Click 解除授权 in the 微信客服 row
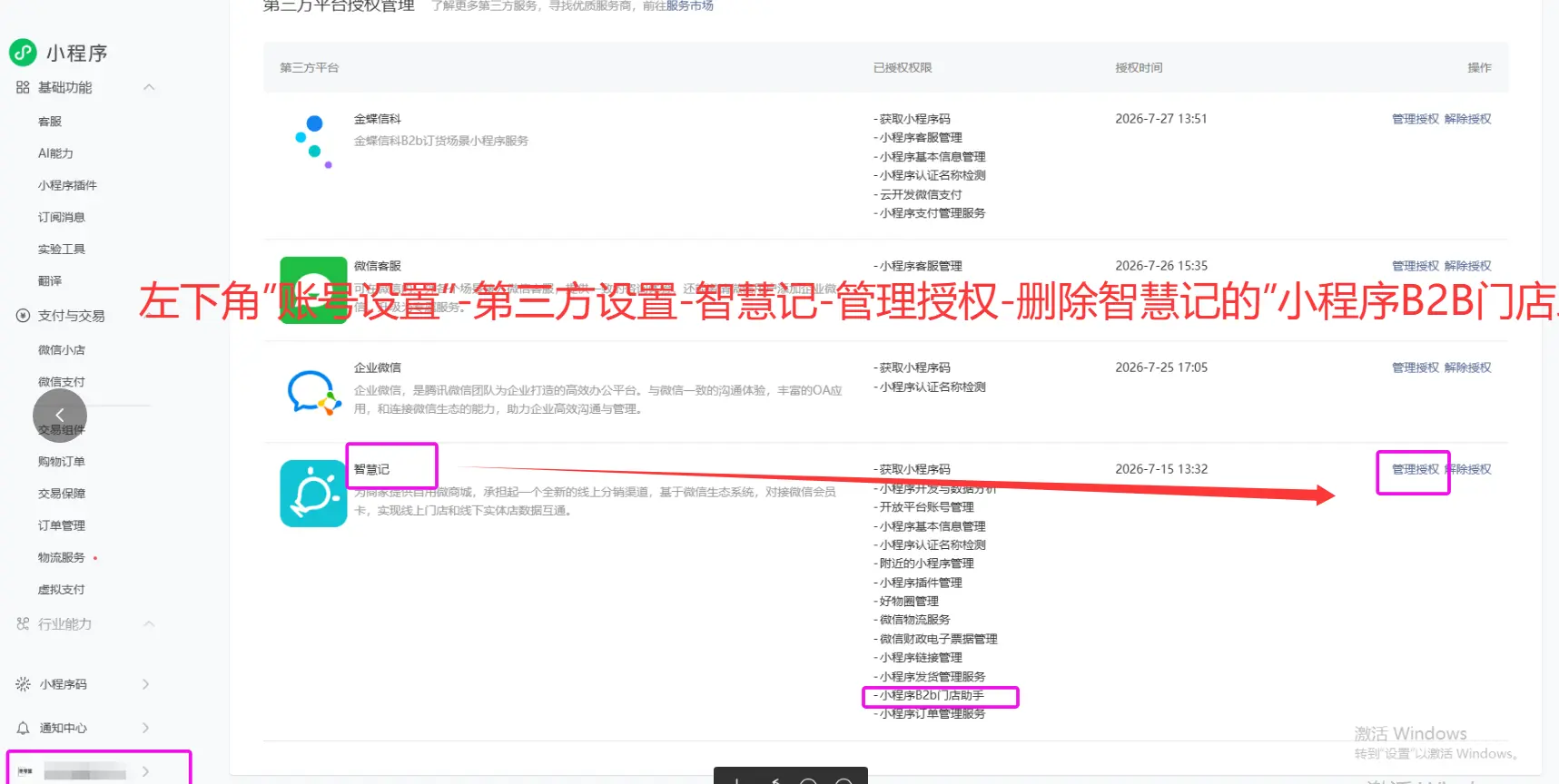The width and height of the screenshot is (1559, 784). click(1468, 266)
